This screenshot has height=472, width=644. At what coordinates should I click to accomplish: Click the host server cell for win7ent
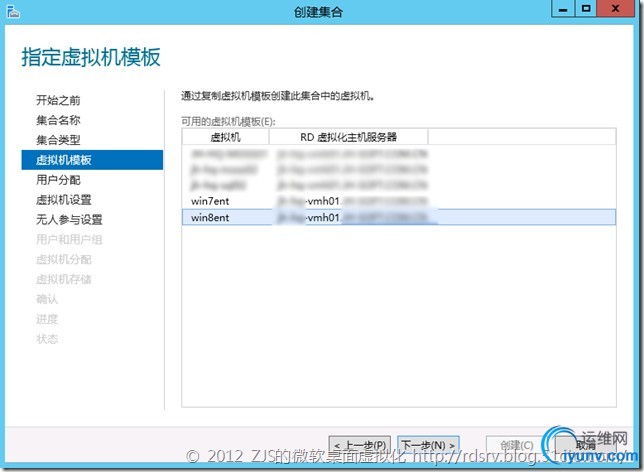[x=352, y=201]
